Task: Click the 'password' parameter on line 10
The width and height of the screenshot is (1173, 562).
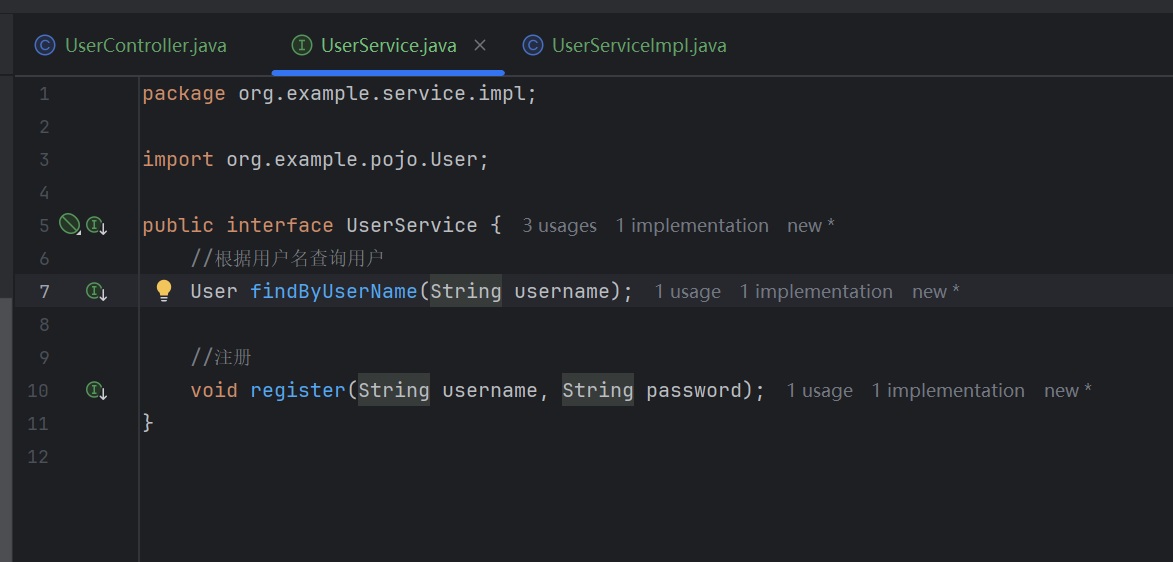Action: point(693,390)
